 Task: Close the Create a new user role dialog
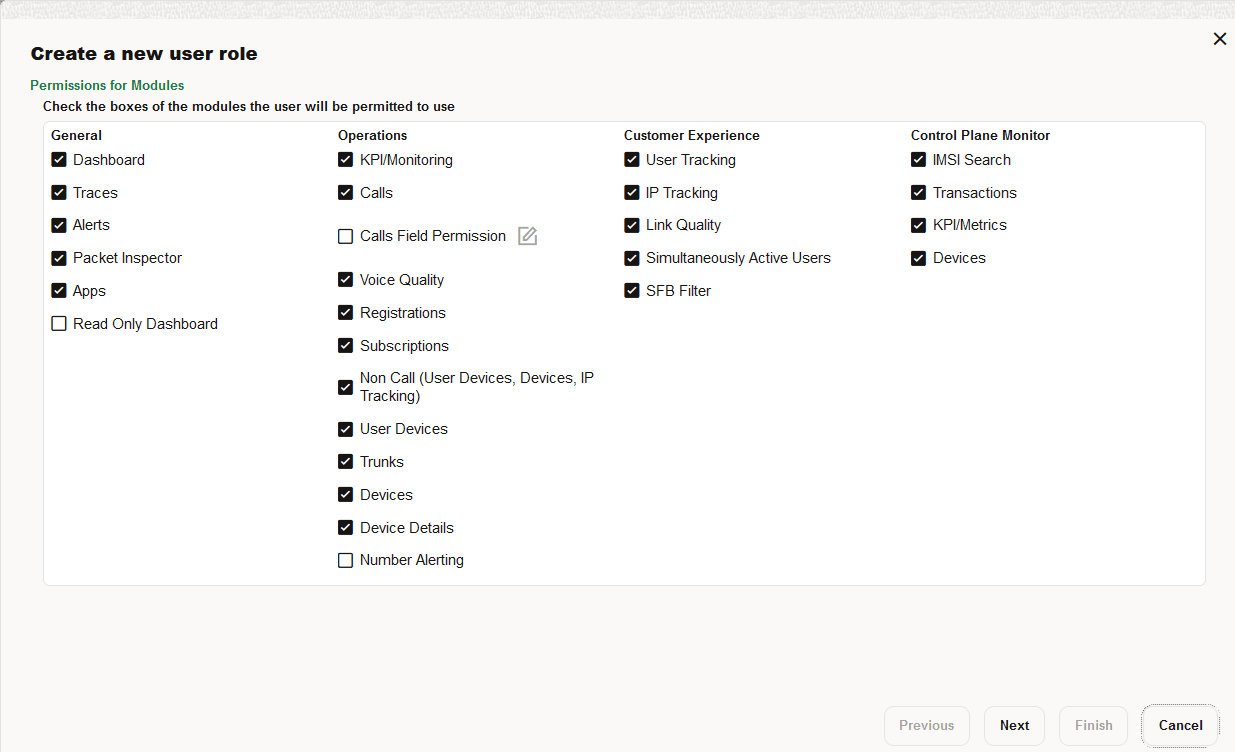(1219, 38)
